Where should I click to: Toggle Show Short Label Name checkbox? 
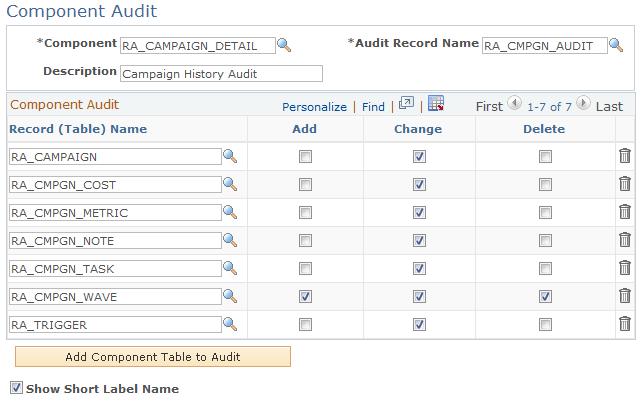coord(16,388)
